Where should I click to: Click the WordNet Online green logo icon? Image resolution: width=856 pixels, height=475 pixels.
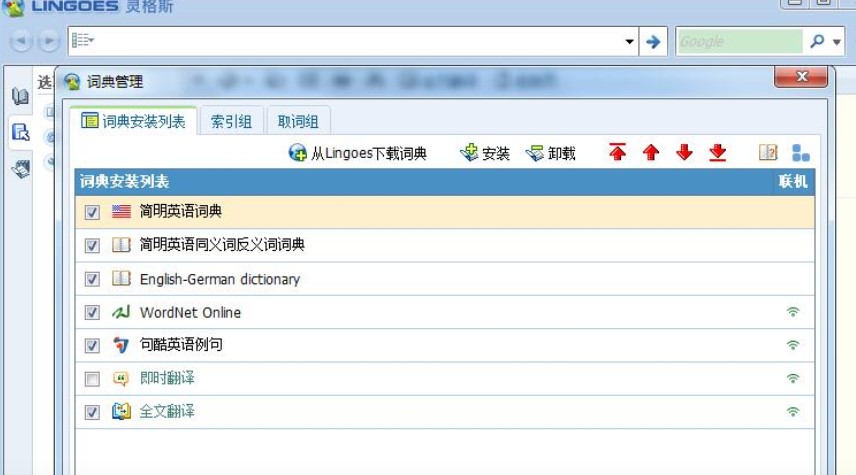[x=121, y=312]
